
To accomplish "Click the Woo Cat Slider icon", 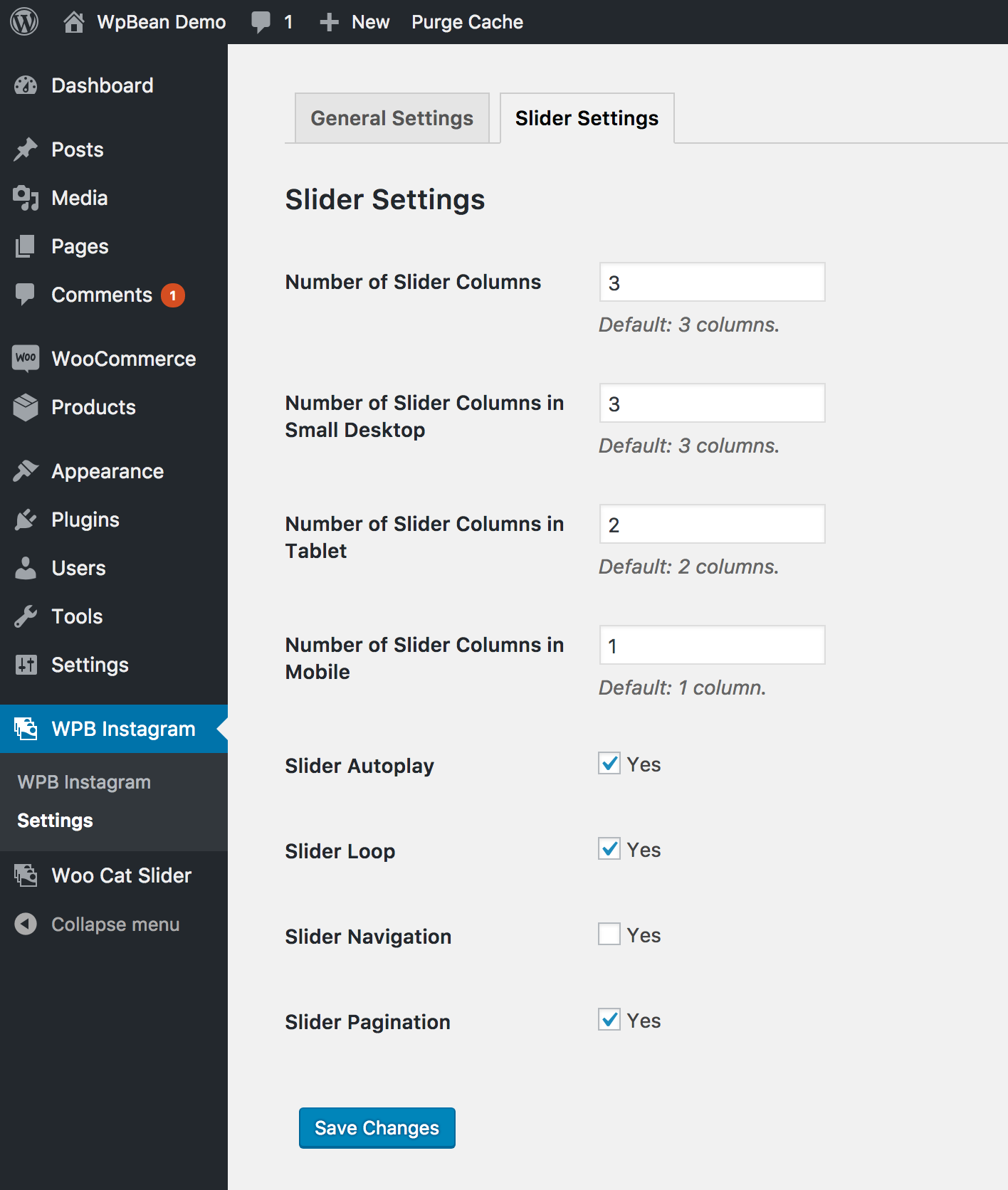I will [x=26, y=875].
